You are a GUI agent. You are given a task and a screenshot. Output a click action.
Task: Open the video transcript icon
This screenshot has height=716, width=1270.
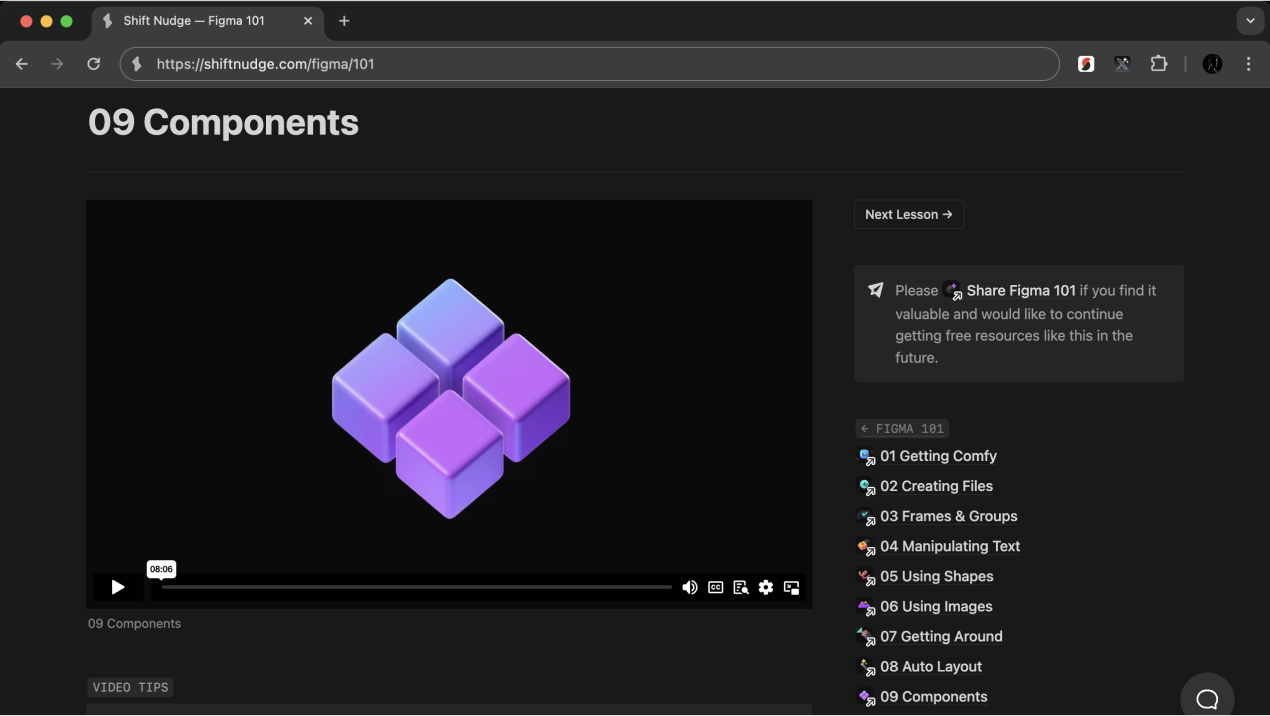(741, 587)
